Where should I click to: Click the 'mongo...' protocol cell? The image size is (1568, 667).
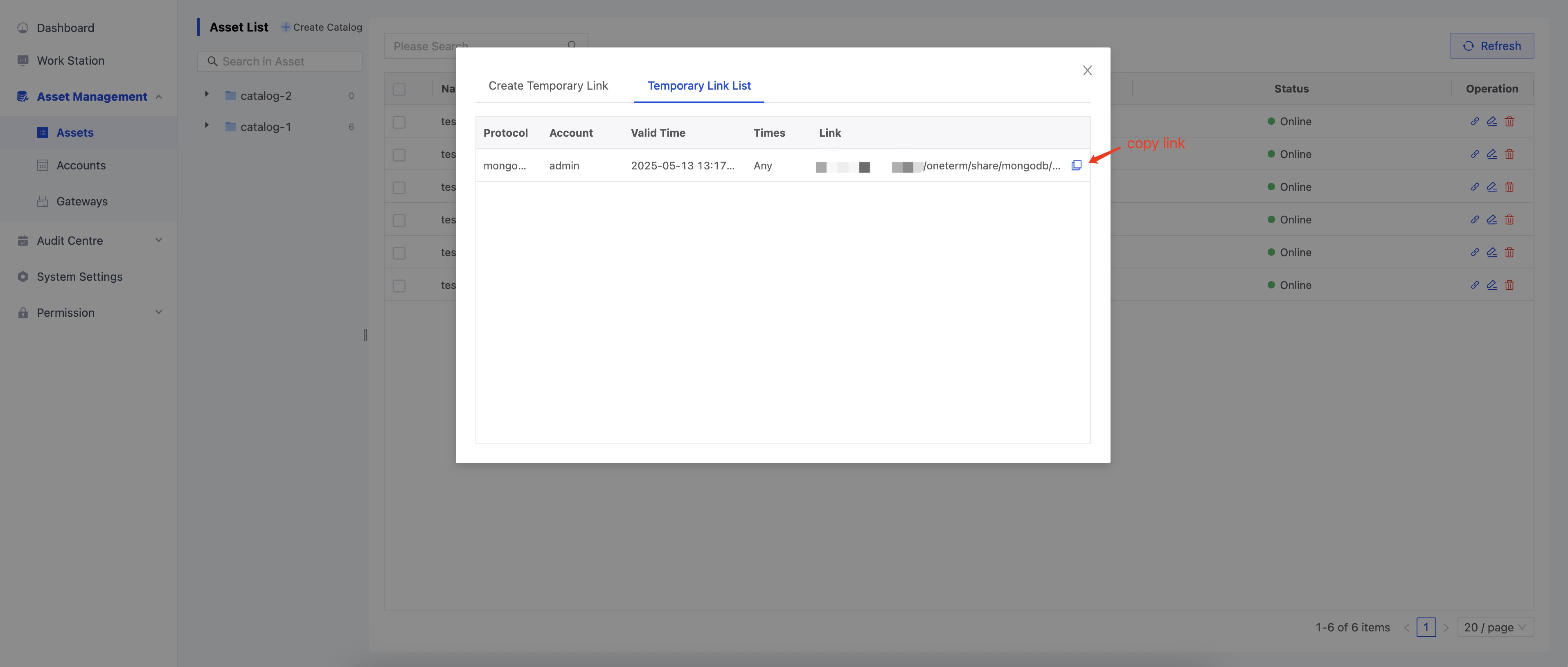point(505,166)
